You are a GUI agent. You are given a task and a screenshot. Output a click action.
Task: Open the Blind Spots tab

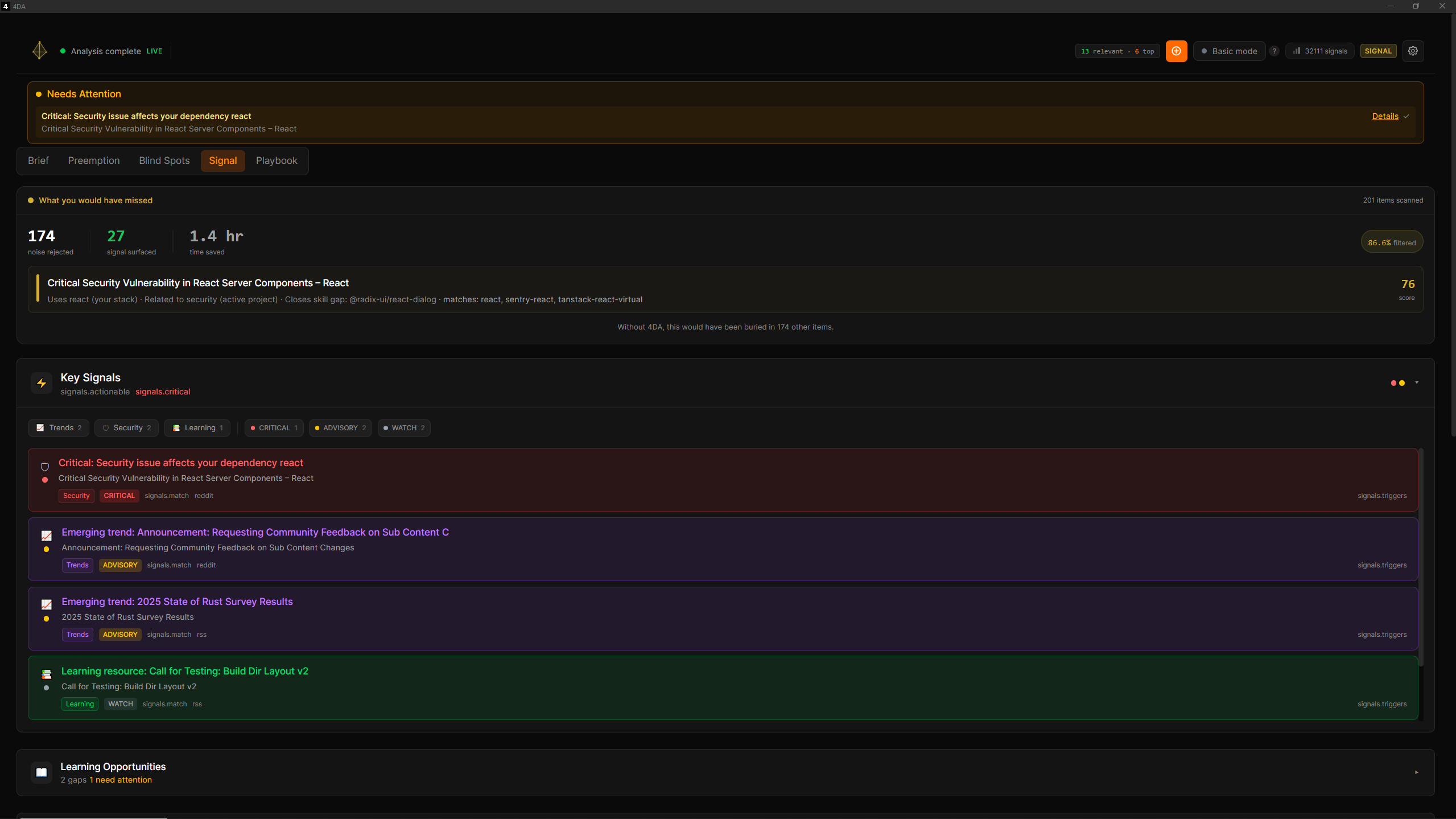pyautogui.click(x=164, y=161)
